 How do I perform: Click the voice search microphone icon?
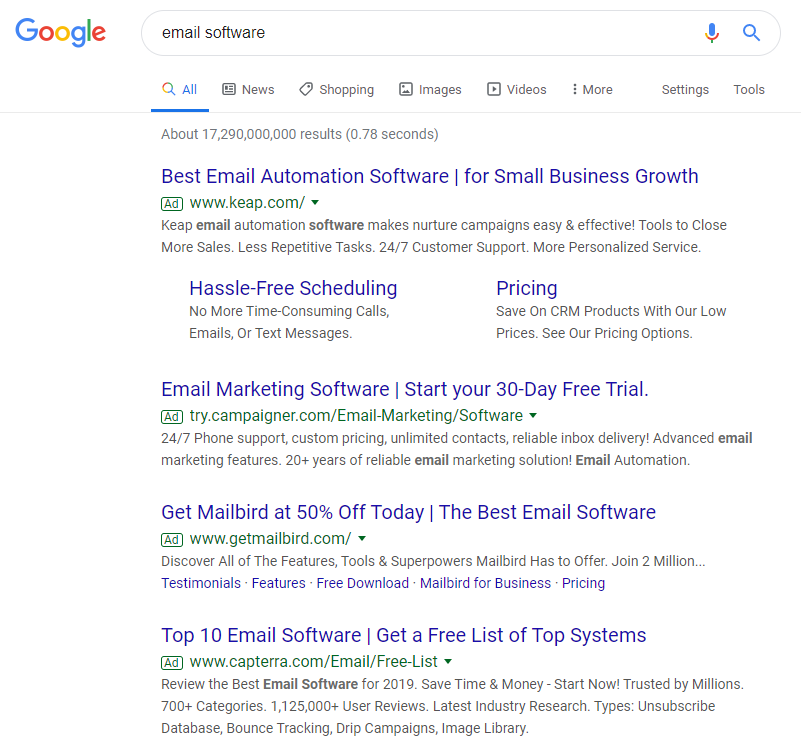712,33
